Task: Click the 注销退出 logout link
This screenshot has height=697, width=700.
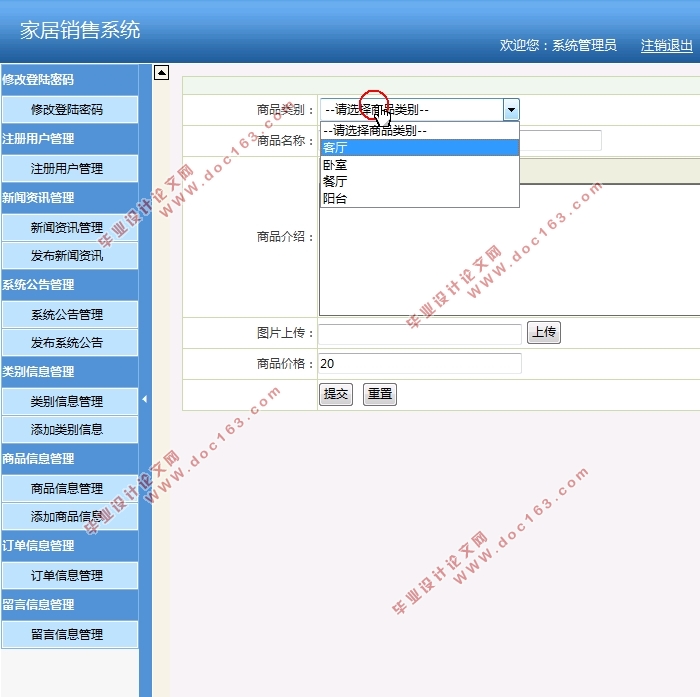Action: (x=667, y=45)
